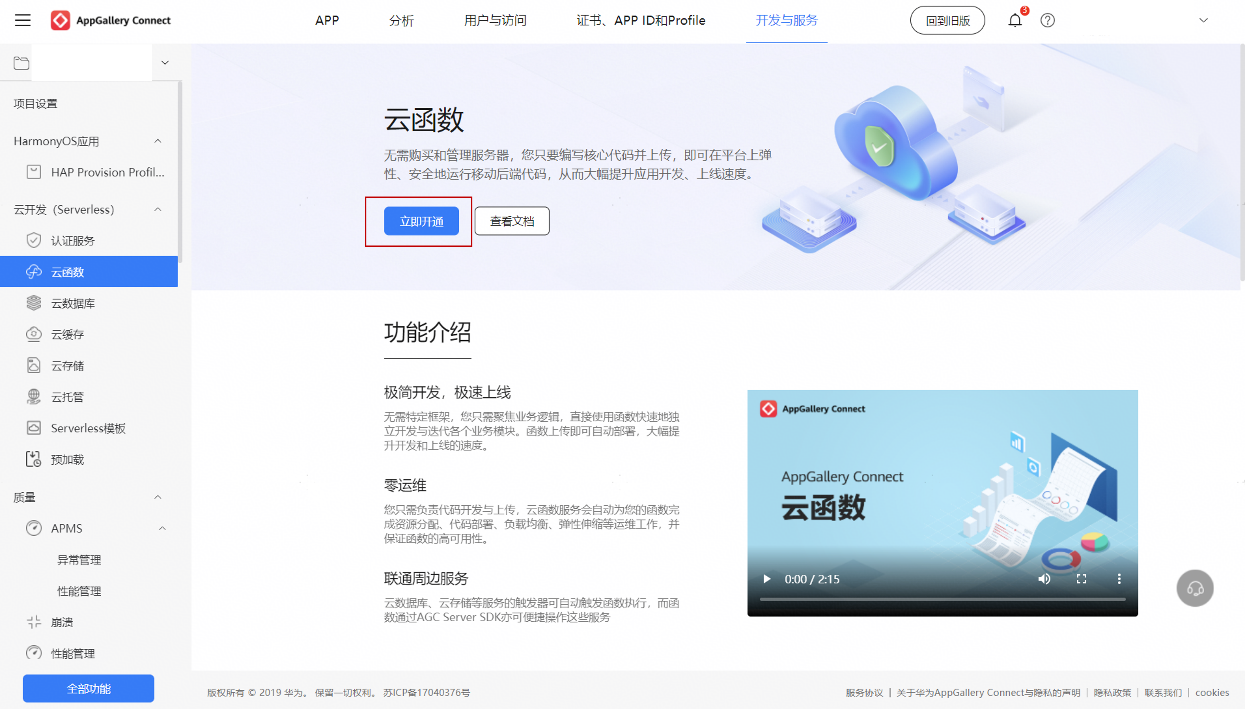The width and height of the screenshot is (1245, 709).
Task: Mute the video with speaker icon
Action: [1044, 579]
